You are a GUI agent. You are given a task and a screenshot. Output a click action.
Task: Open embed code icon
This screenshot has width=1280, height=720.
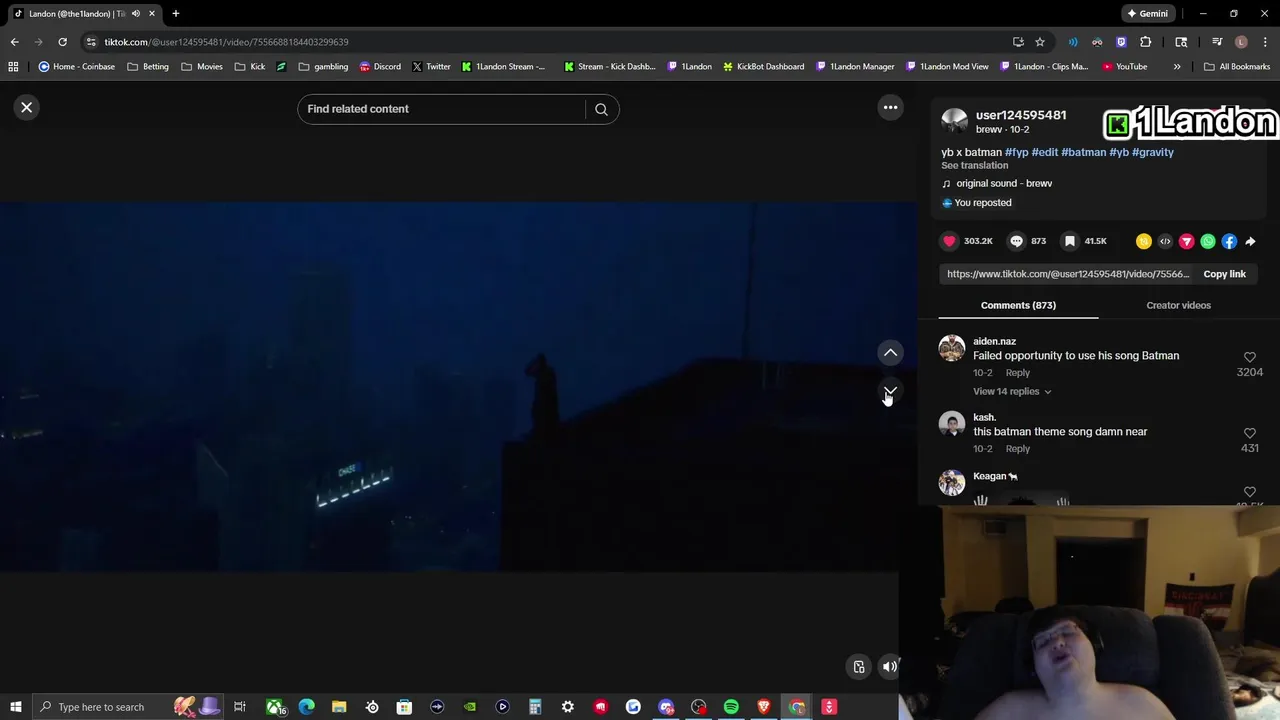pos(1165,241)
